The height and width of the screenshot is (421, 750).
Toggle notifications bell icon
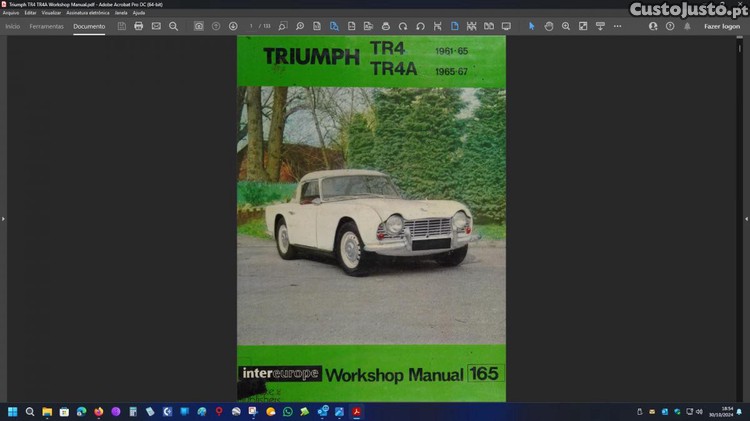point(687,26)
